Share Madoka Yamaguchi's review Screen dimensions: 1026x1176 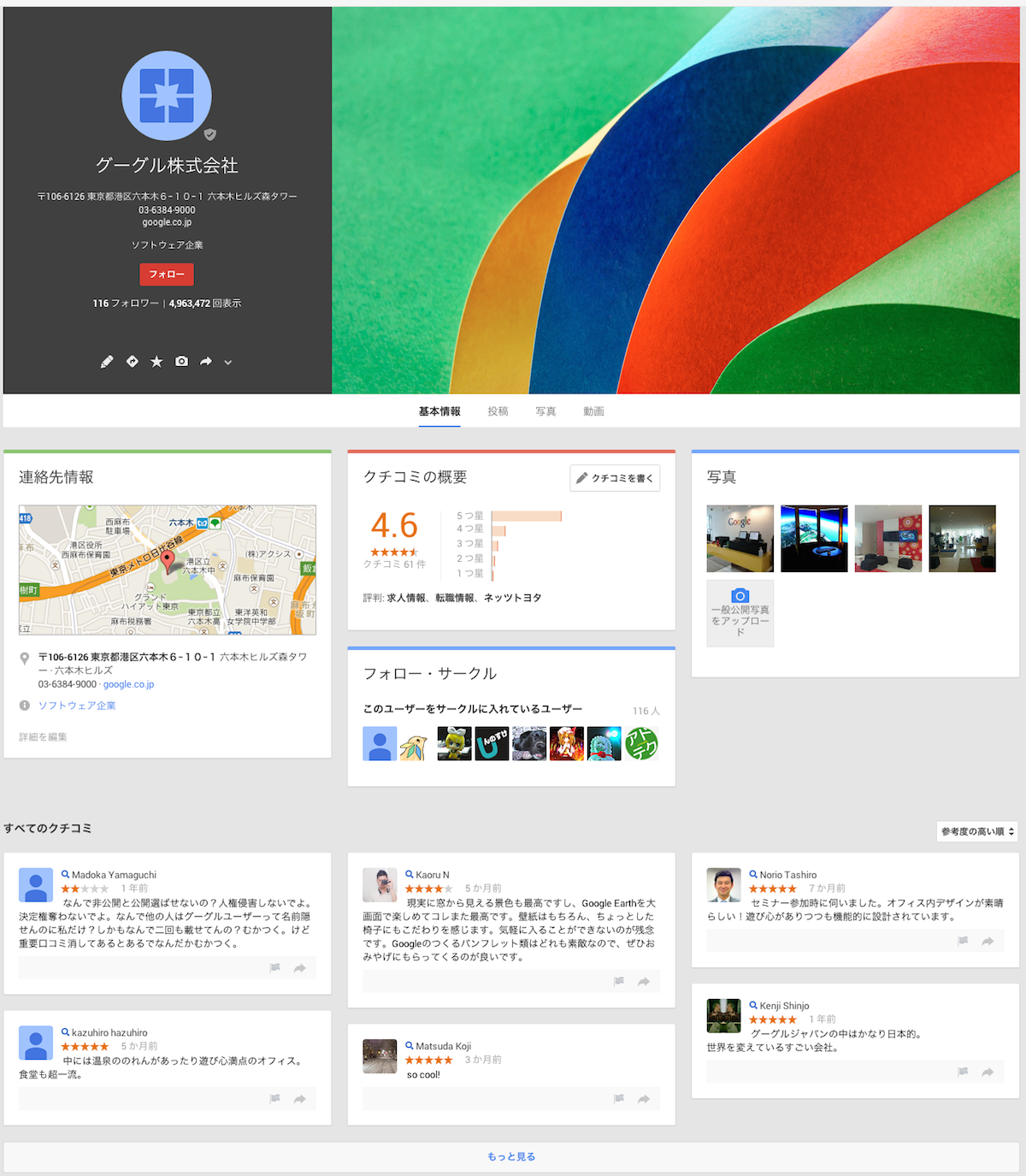pyautogui.click(x=299, y=968)
